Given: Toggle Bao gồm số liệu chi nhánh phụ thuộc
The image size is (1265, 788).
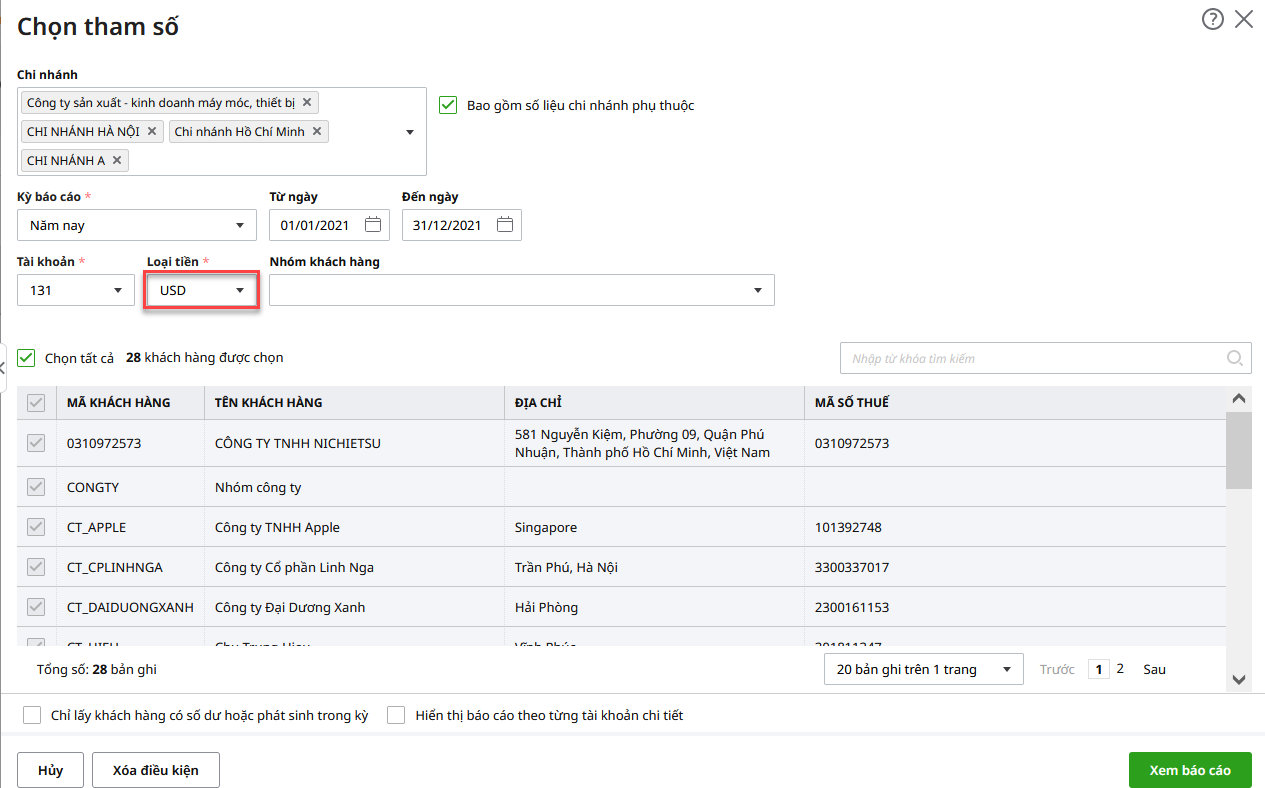Looking at the screenshot, I should 448,105.
